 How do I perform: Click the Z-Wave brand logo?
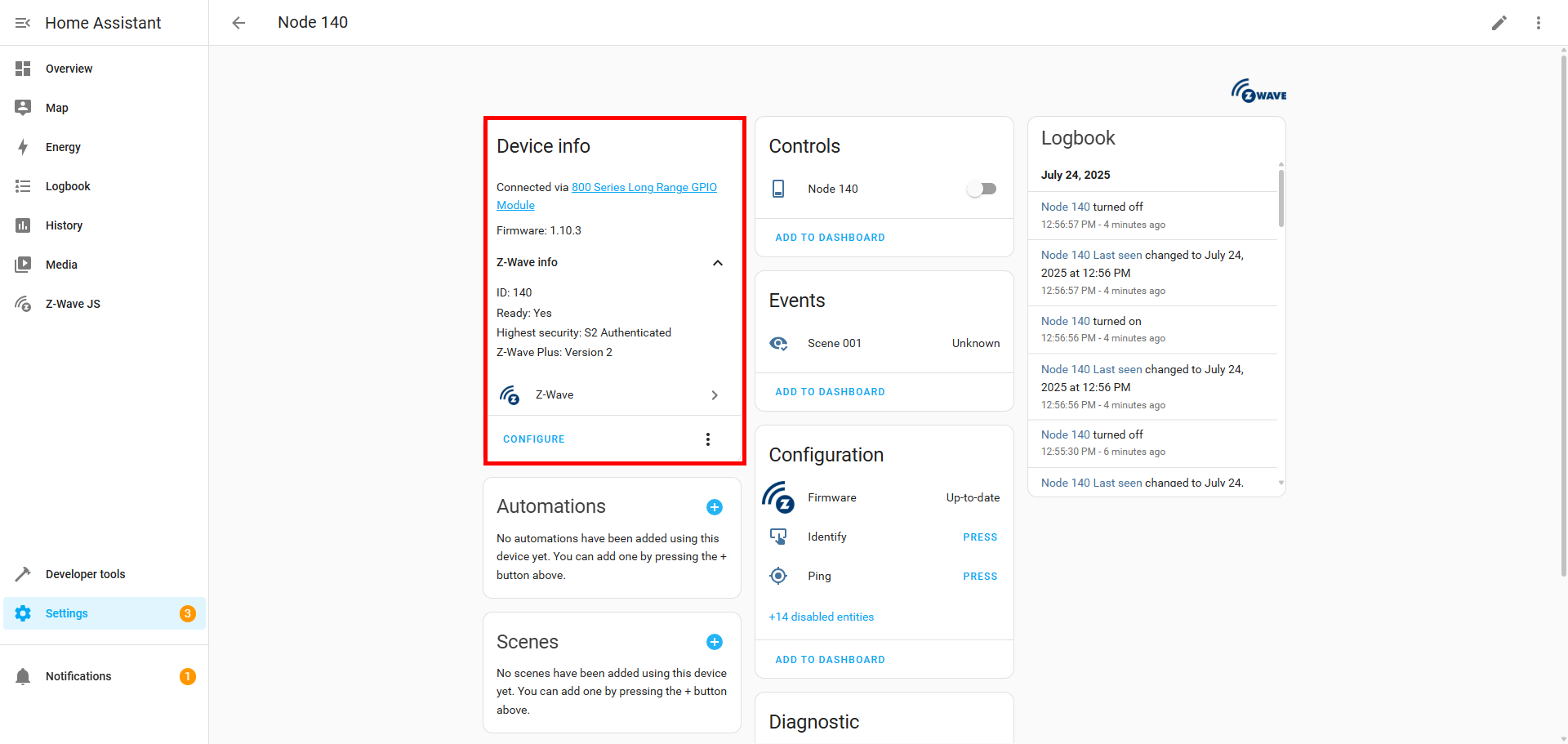[1258, 91]
